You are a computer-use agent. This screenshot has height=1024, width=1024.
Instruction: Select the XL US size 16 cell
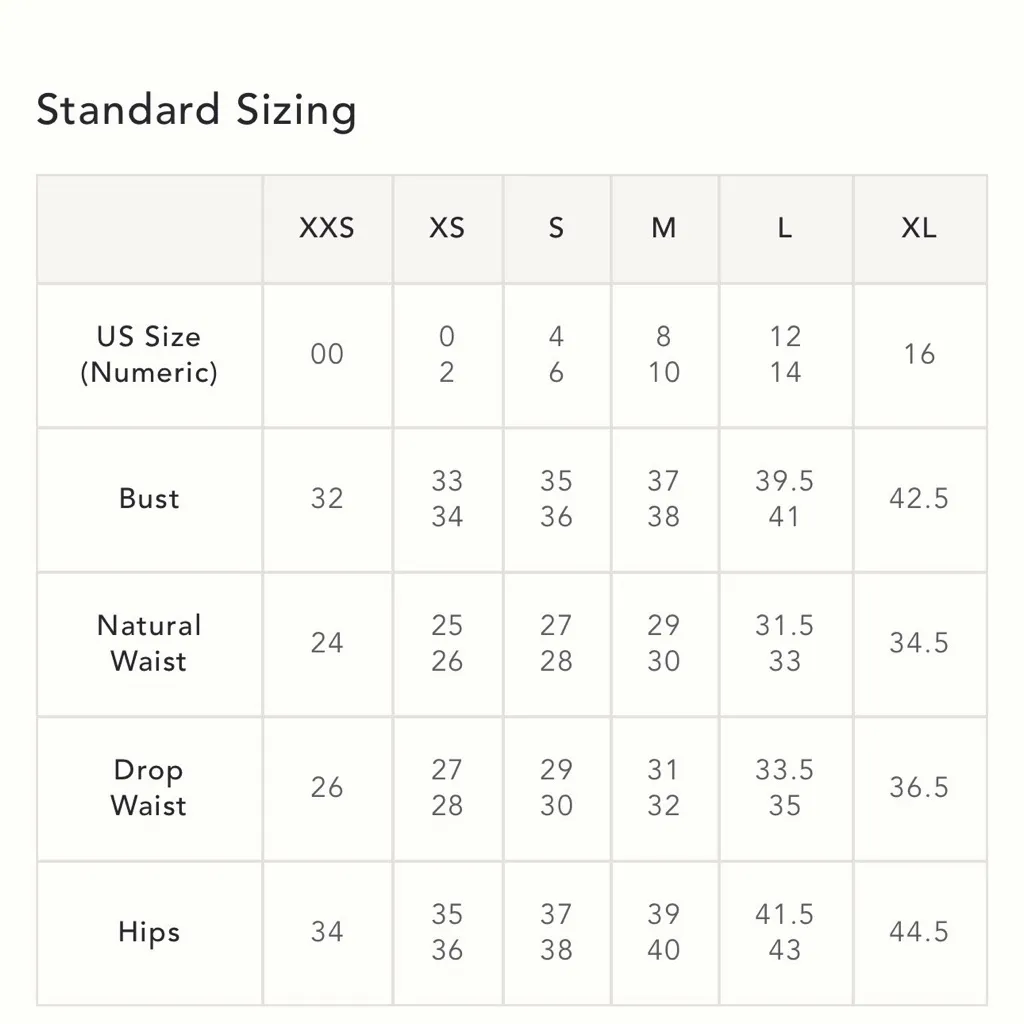919,355
